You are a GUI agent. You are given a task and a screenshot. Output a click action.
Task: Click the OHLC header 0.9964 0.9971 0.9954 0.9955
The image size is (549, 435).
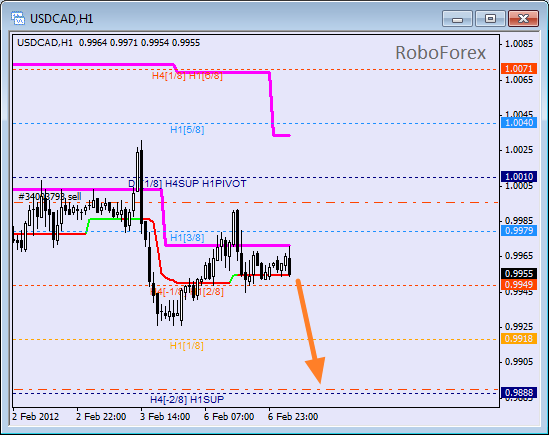[139, 43]
